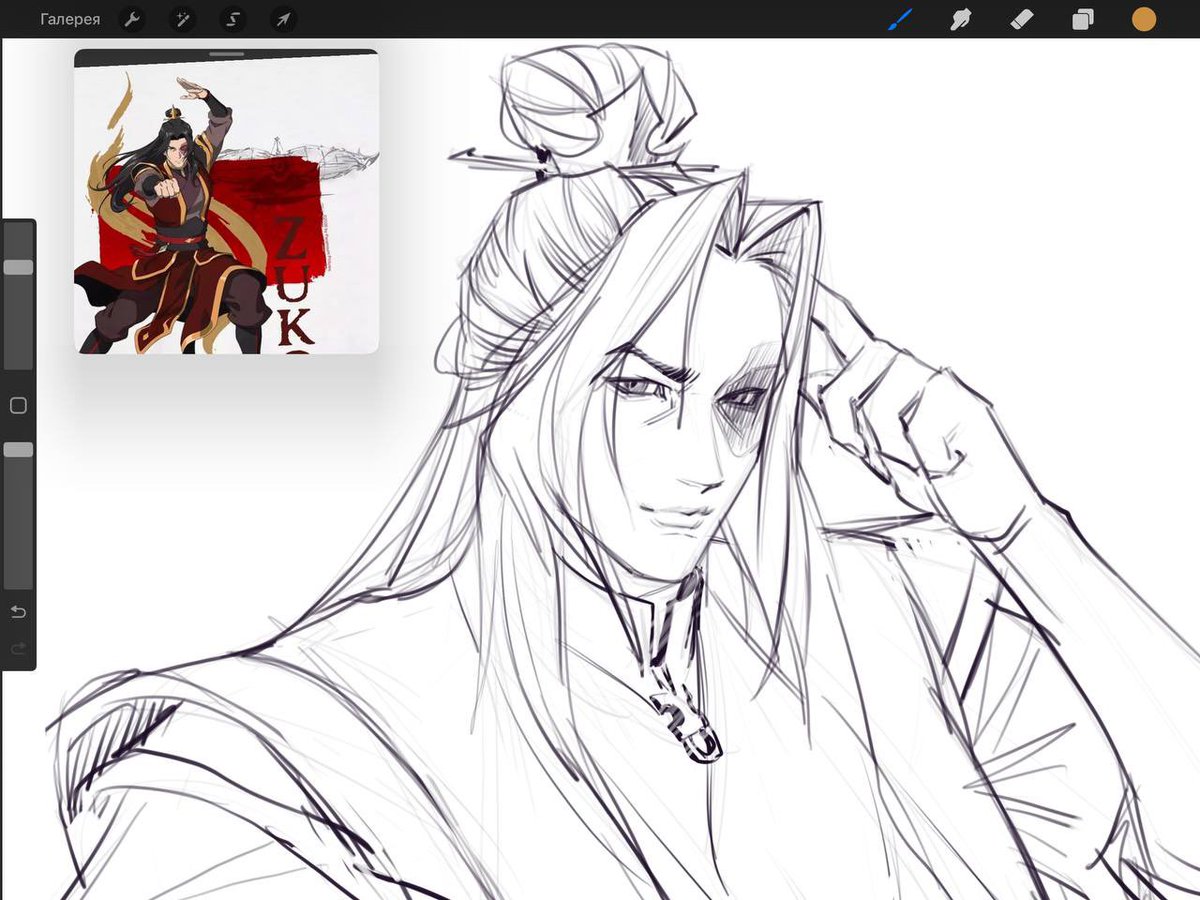Undo the last stroke
Image resolution: width=1200 pixels, height=900 pixels.
click(18, 612)
